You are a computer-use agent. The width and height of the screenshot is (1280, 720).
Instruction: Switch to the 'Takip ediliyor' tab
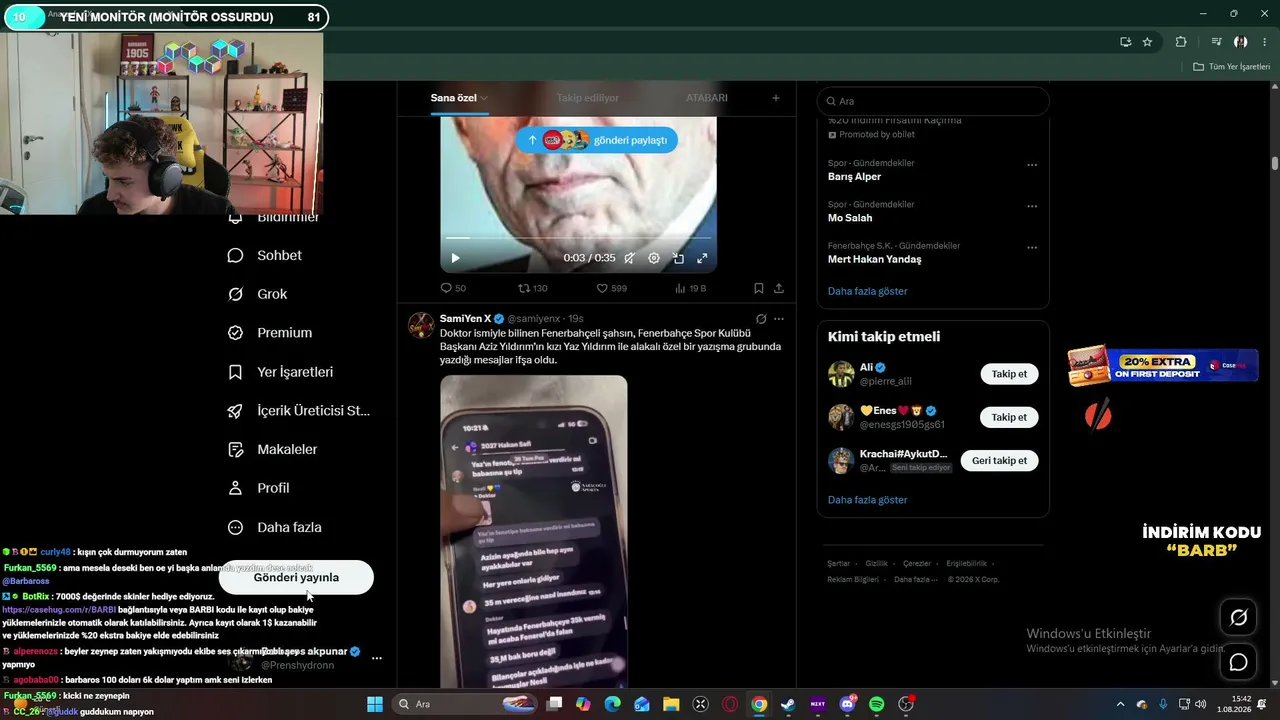tap(588, 98)
